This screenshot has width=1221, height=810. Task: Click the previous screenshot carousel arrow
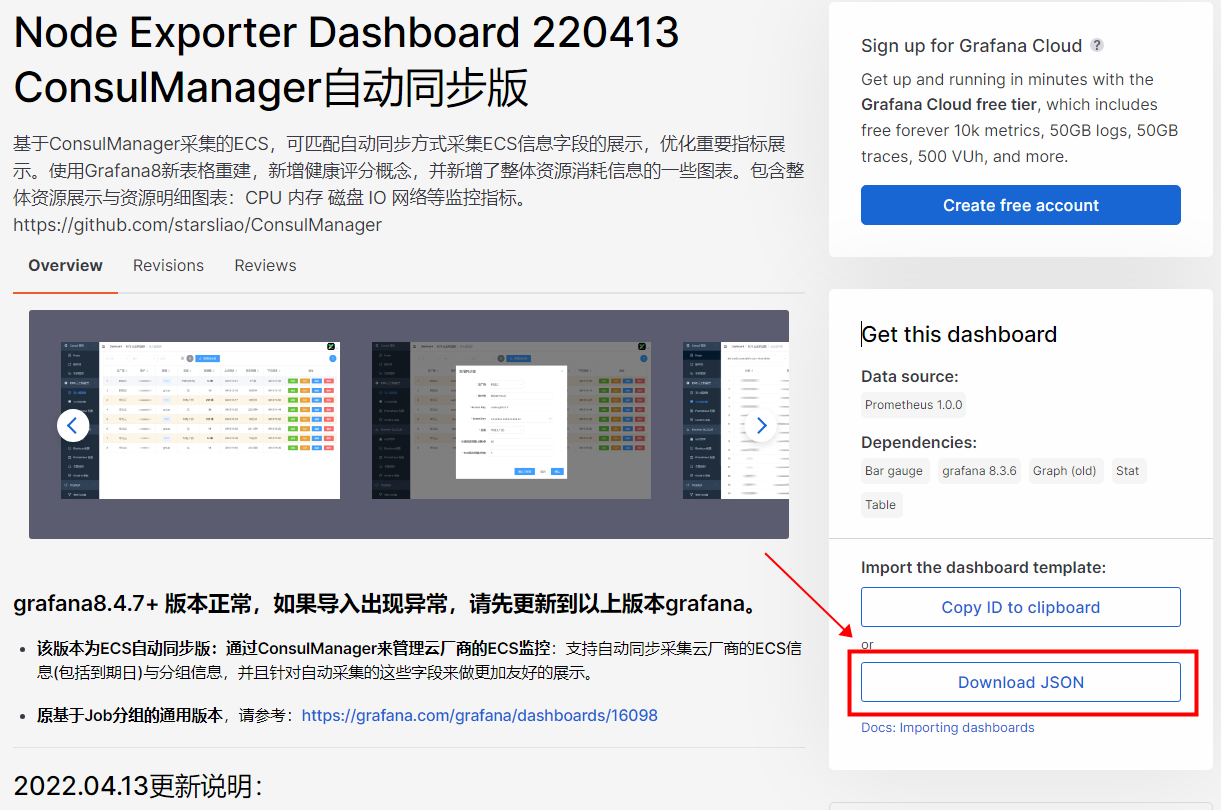coord(72,425)
